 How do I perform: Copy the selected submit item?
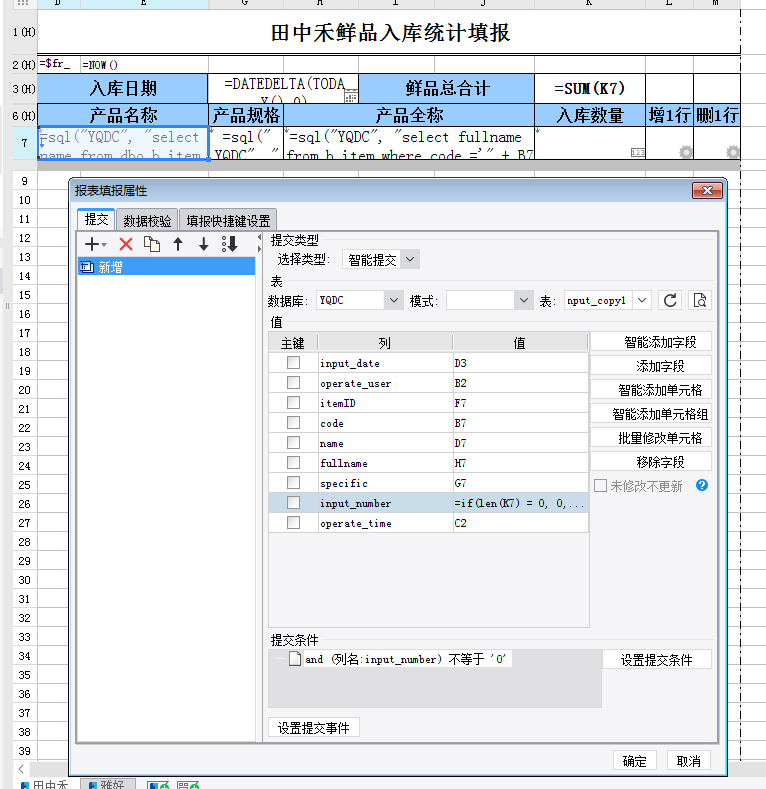pos(151,245)
